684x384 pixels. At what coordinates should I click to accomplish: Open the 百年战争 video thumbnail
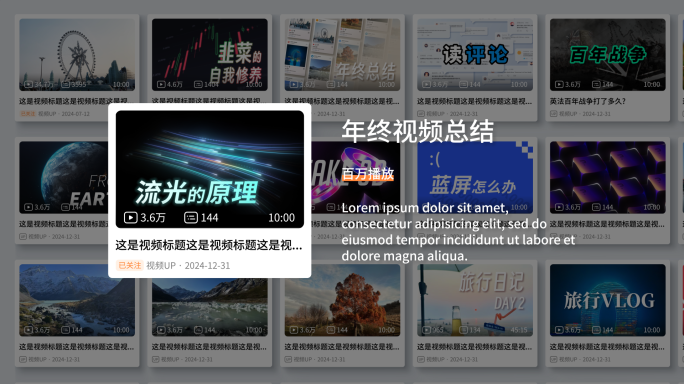(608, 55)
